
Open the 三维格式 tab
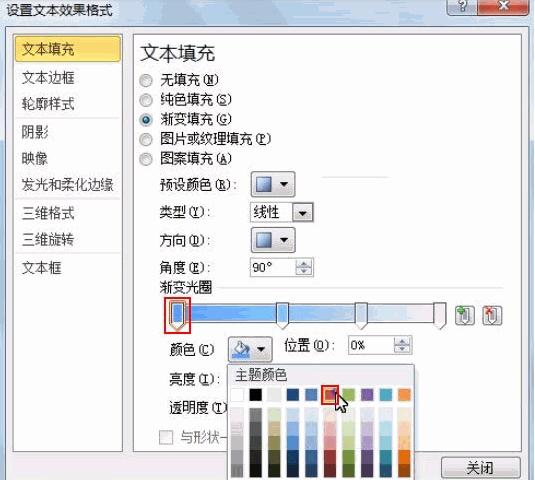pos(48,213)
